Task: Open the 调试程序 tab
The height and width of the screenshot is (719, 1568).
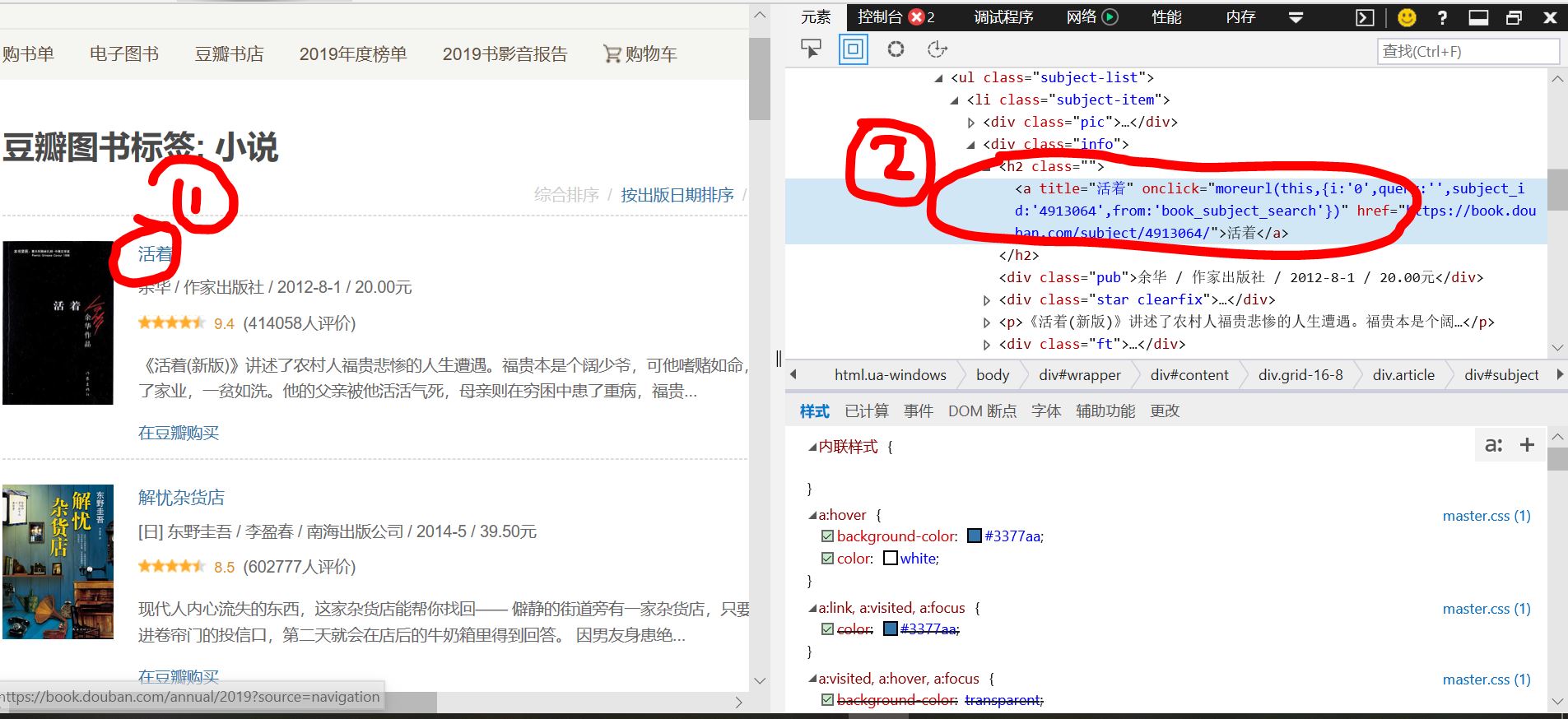Action: (1003, 17)
